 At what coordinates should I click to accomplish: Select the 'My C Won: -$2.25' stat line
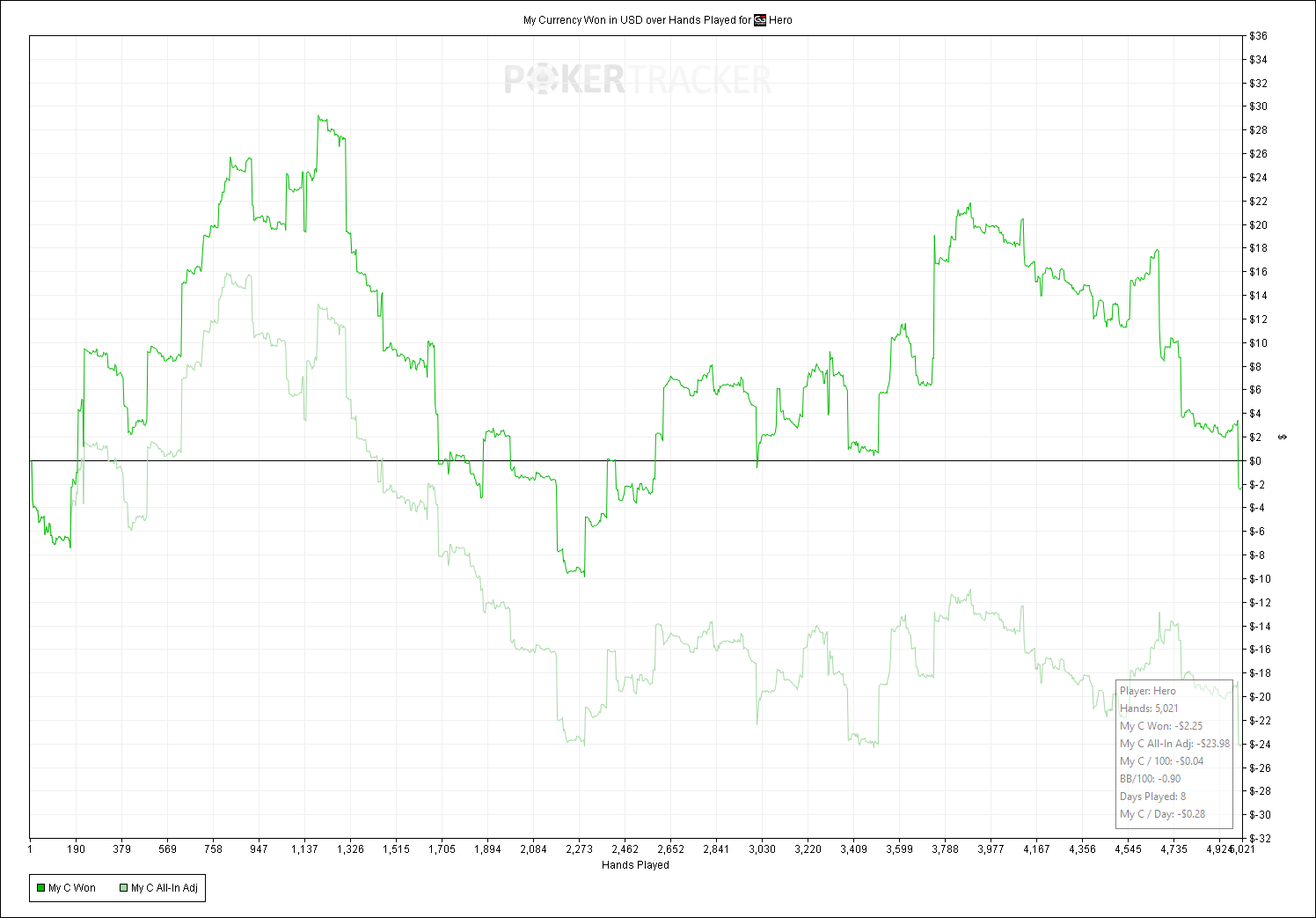tap(1161, 726)
